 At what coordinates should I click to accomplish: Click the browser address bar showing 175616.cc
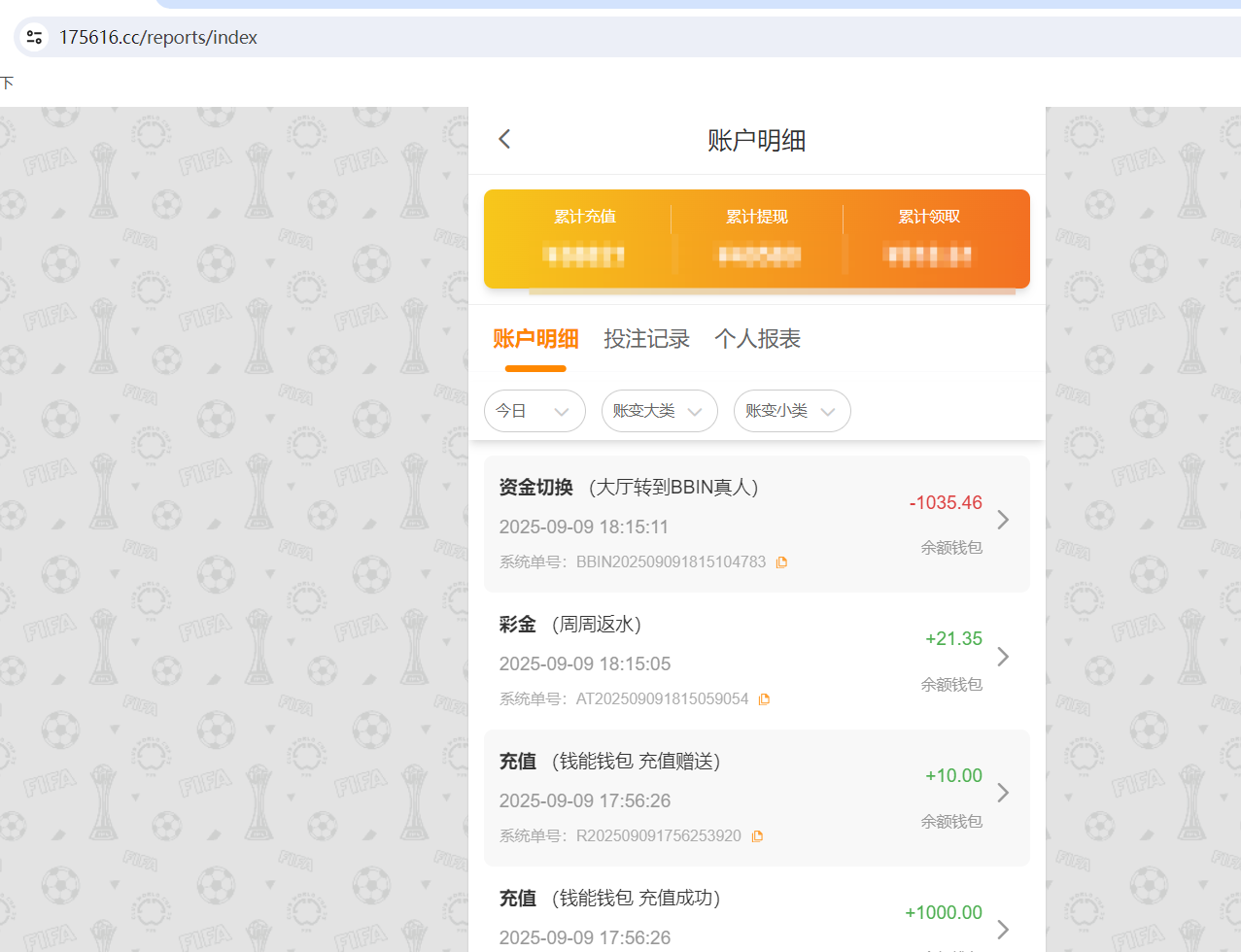pyautogui.click(x=194, y=37)
